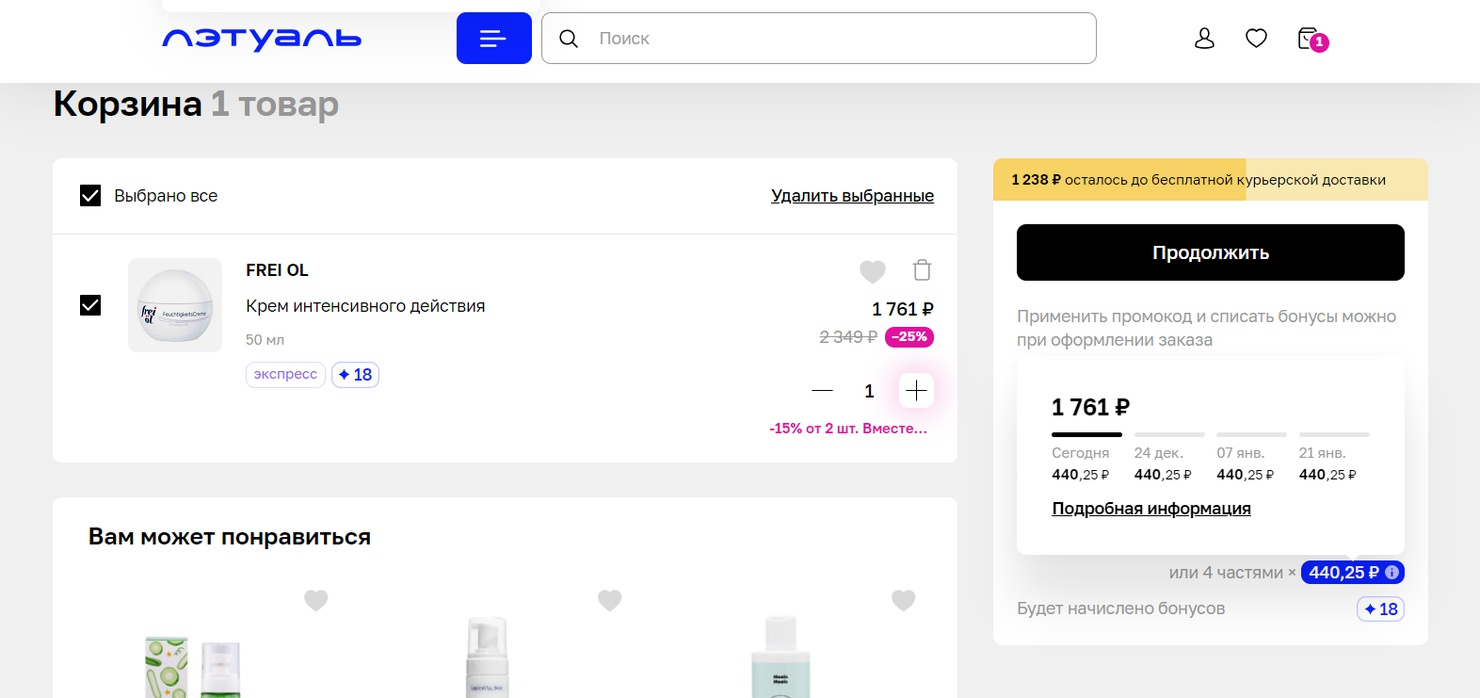Image resolution: width=1480 pixels, height=698 pixels.
Task: Select the 24 дек. payment segment
Action: [x=1168, y=455]
